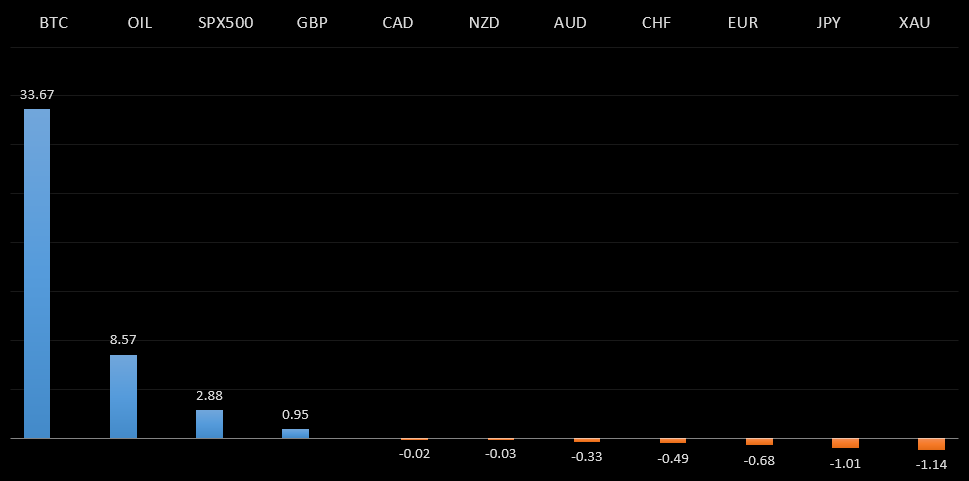Select the blue OIL bar
This screenshot has width=969, height=481.
click(x=123, y=396)
